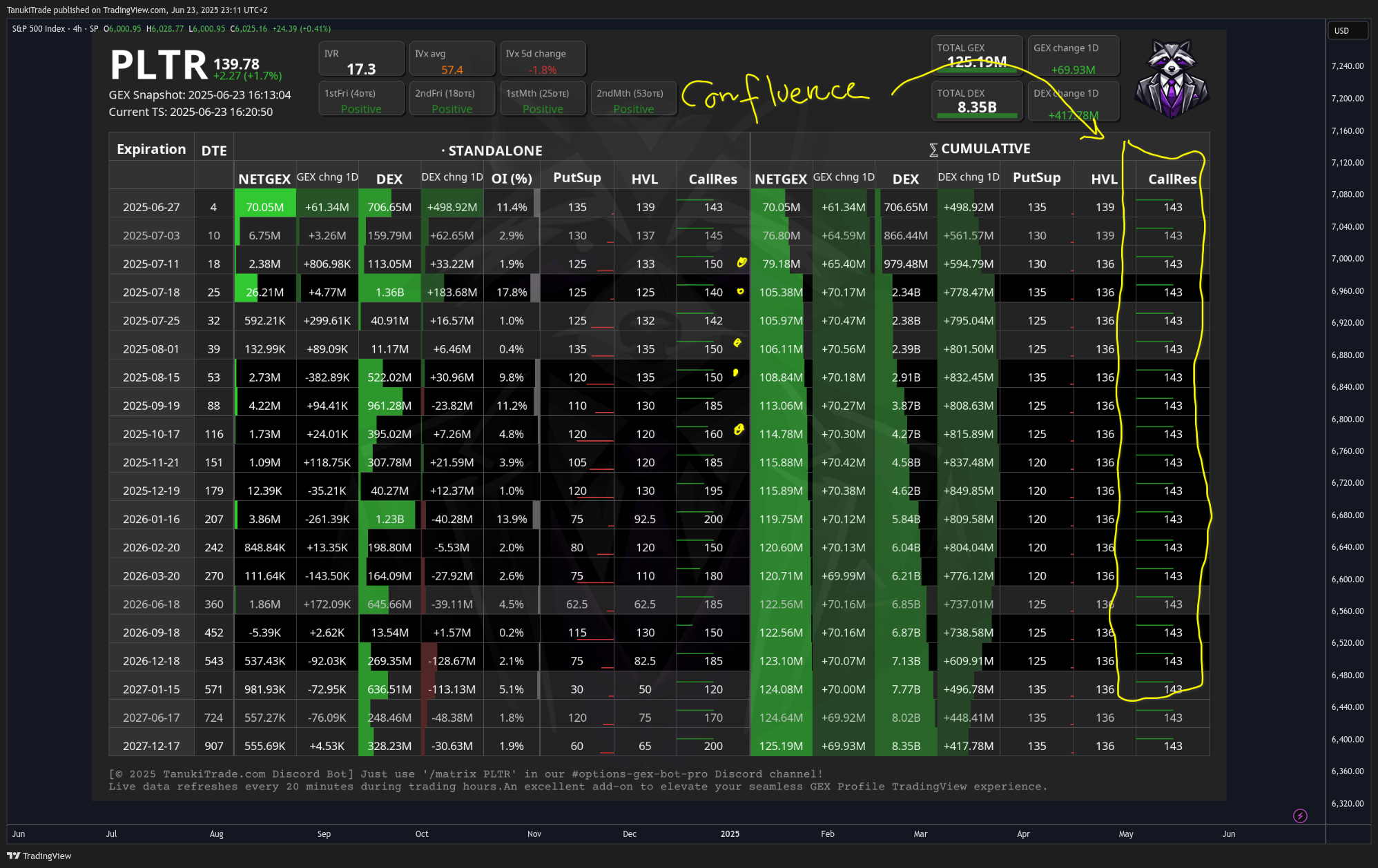
Task: Click the 961.28M DEX cell
Action: coord(389,406)
